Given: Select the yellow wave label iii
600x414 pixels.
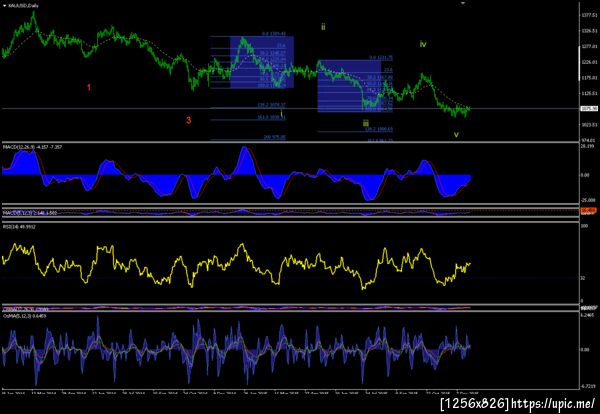Looking at the screenshot, I should point(366,123).
